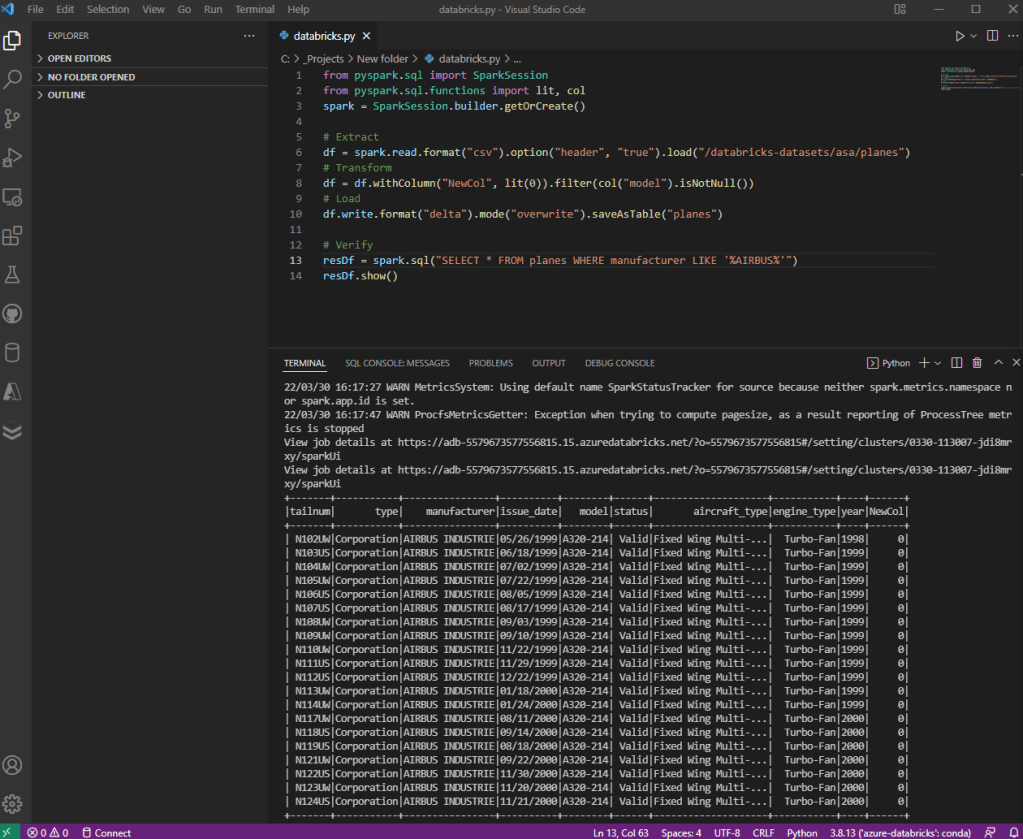Toggle the customize layout control

[x=900, y=9]
